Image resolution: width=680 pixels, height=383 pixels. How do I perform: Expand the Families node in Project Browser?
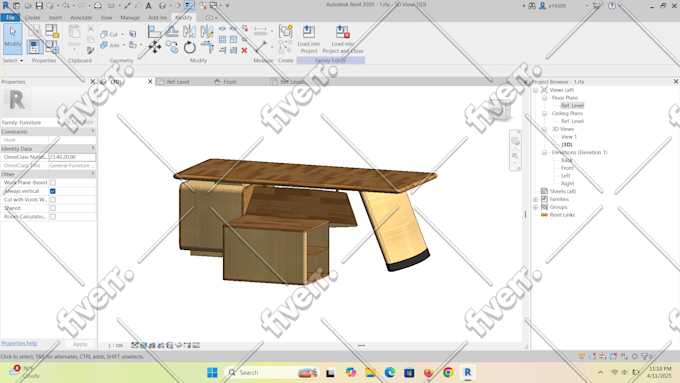point(536,200)
